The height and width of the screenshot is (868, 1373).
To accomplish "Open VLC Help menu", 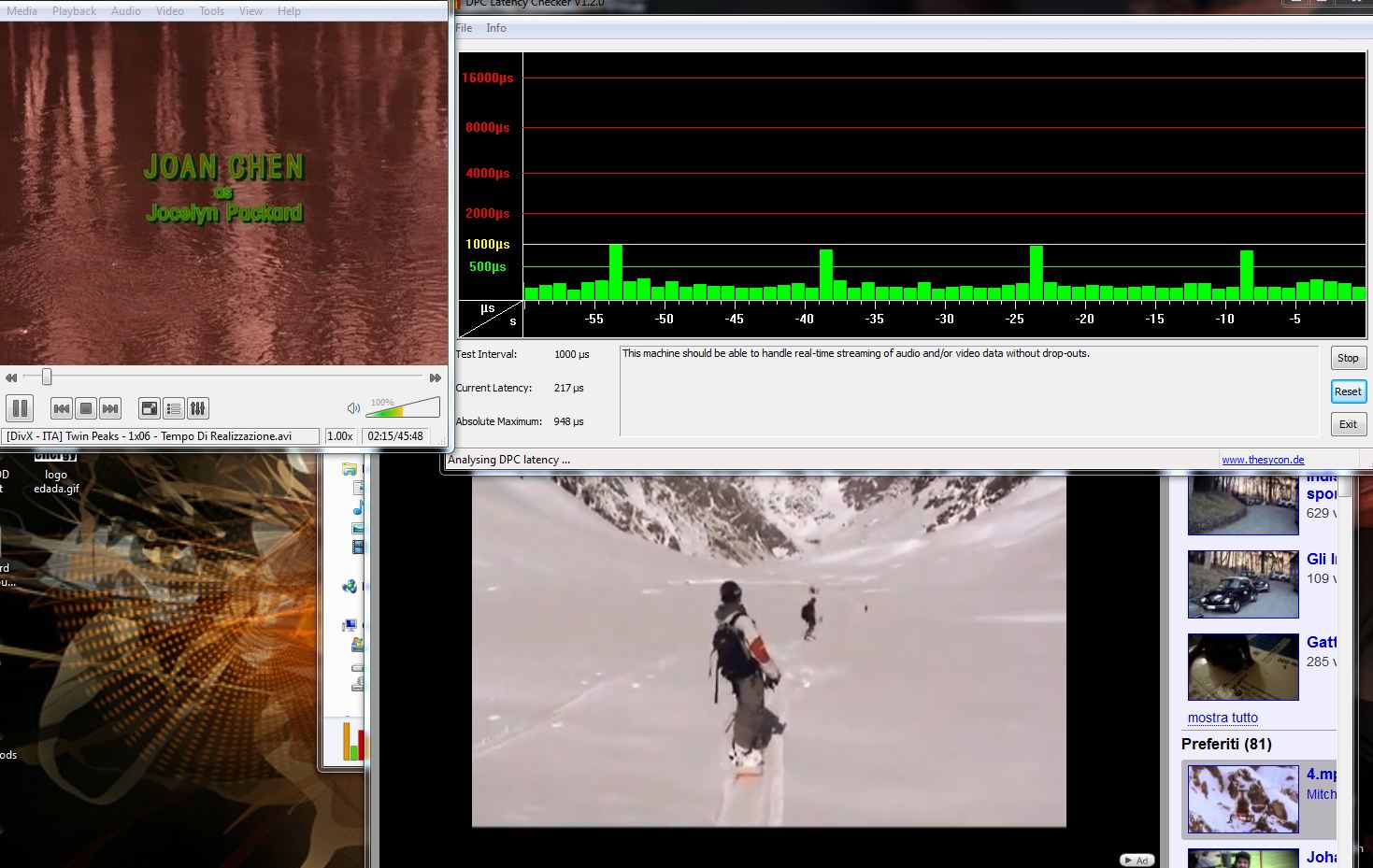I will [289, 11].
